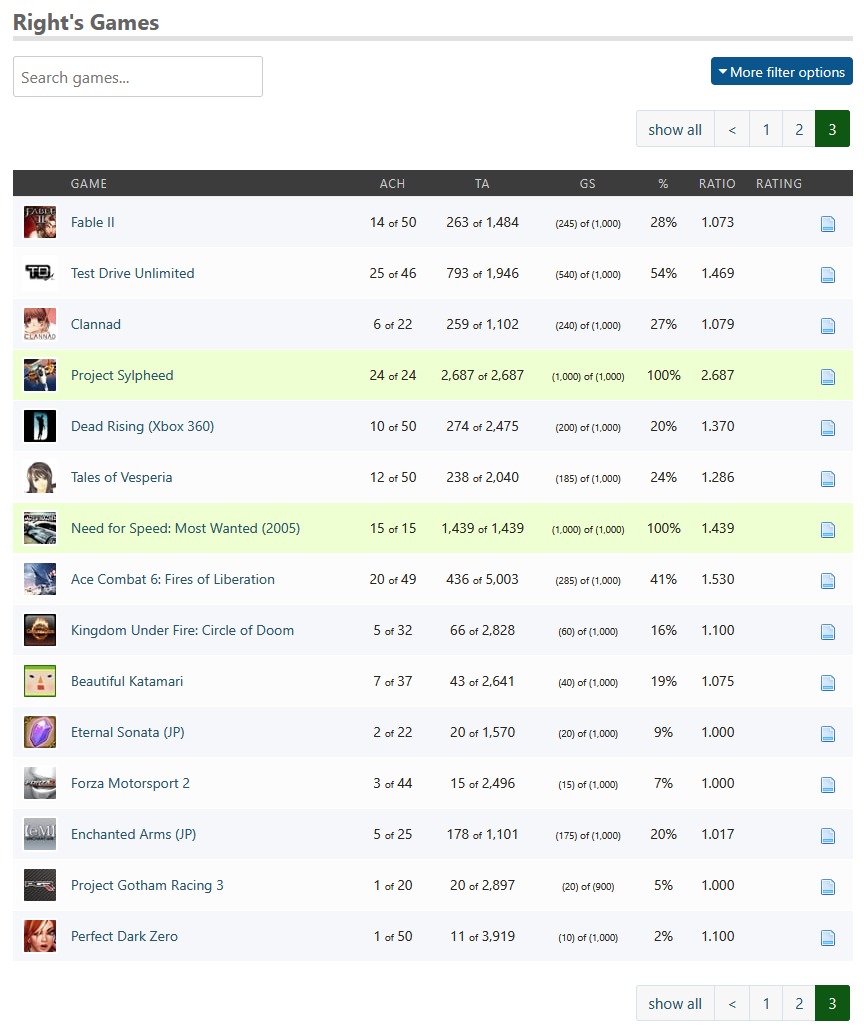Open Ace Combat 6: Fires of Liberation link

pyautogui.click(x=172, y=579)
